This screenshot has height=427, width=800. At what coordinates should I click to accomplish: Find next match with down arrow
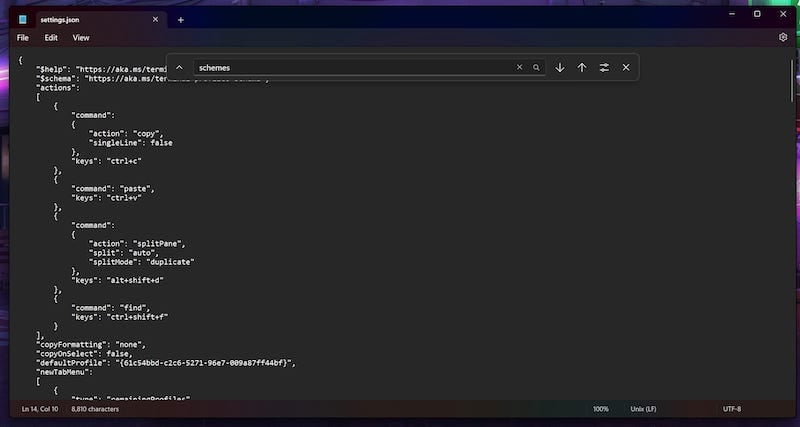click(560, 67)
